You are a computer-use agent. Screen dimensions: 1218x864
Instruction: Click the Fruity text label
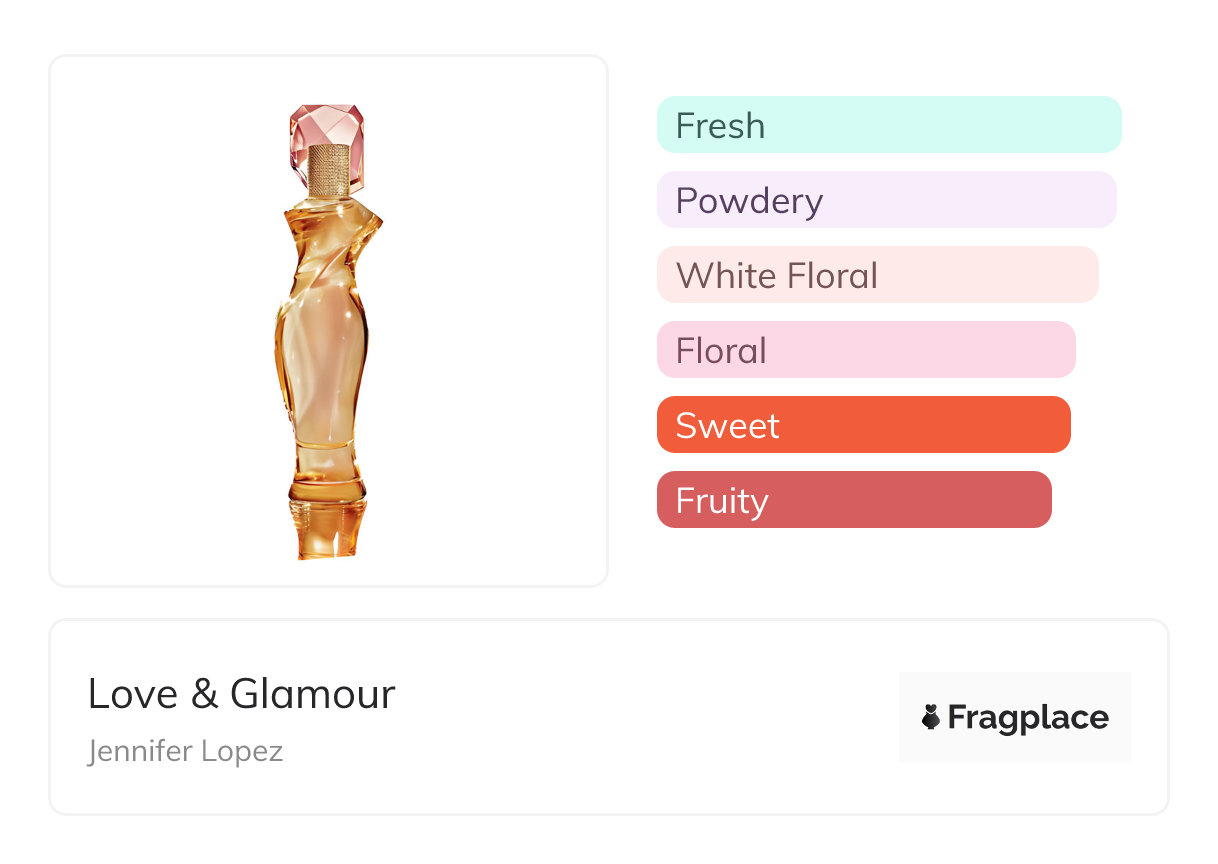(x=721, y=500)
